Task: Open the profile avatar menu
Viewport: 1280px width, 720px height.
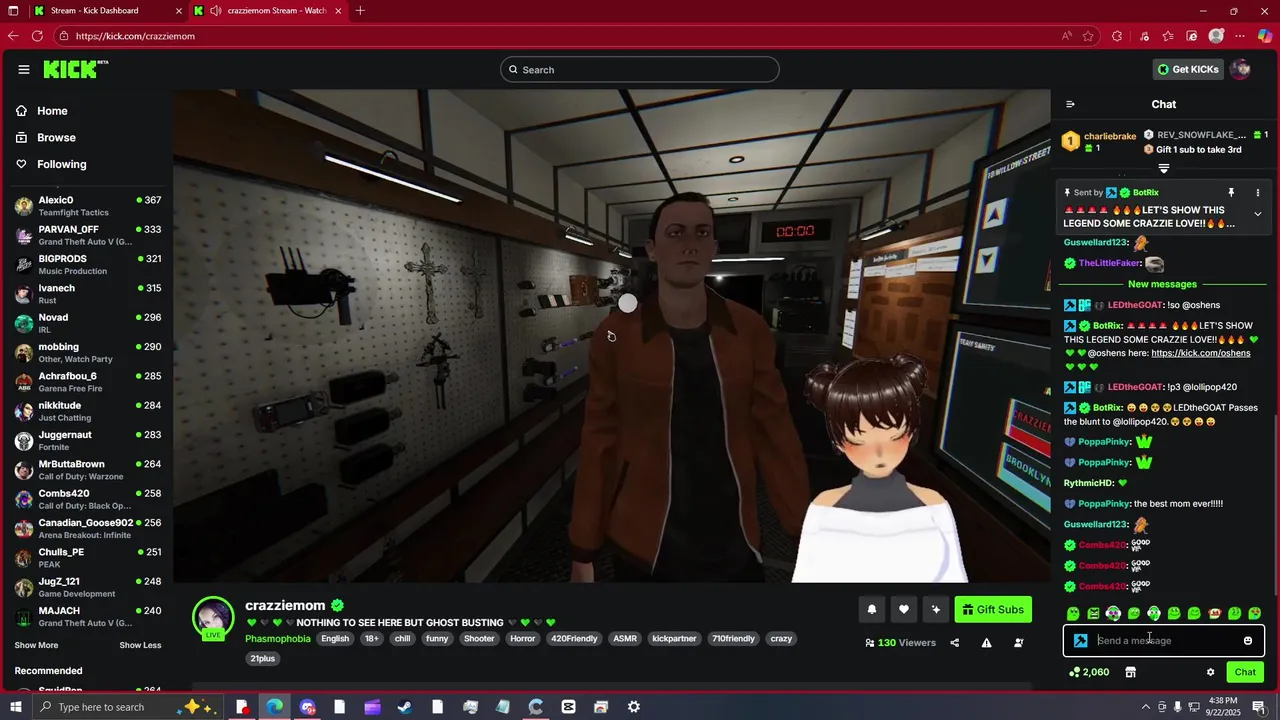Action: coord(1240,69)
